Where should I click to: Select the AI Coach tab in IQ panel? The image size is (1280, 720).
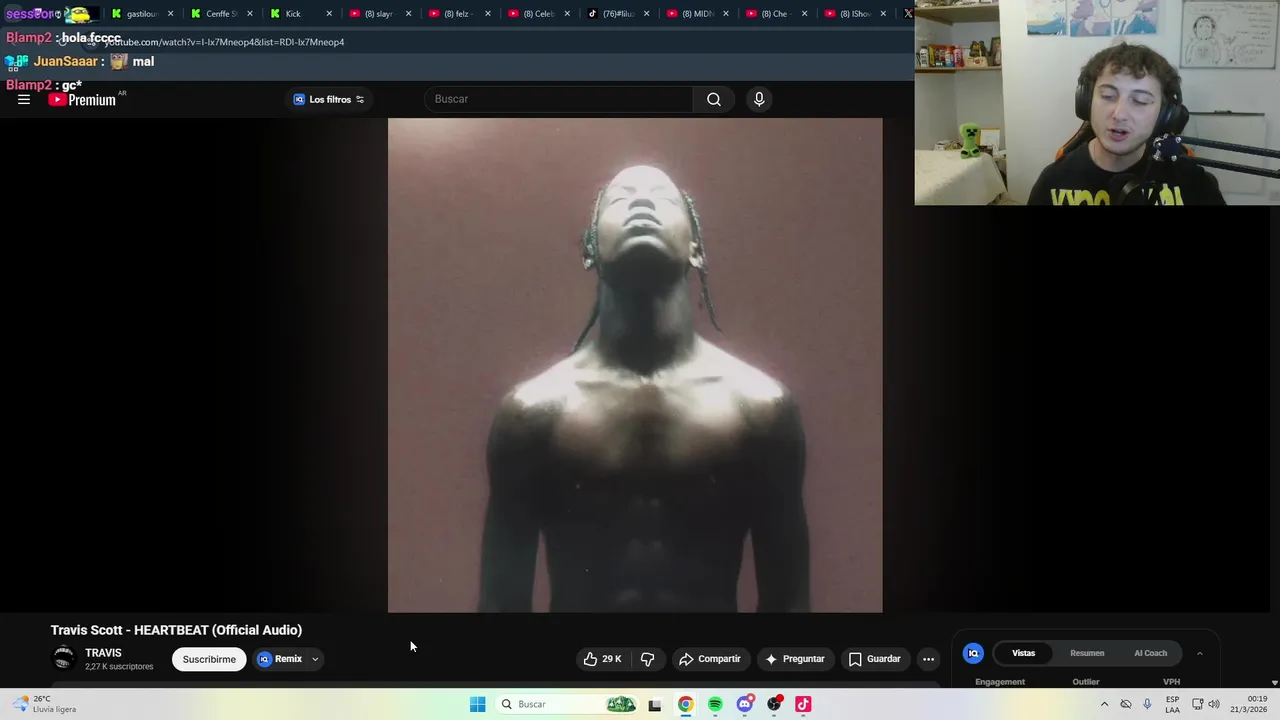[x=1150, y=653]
